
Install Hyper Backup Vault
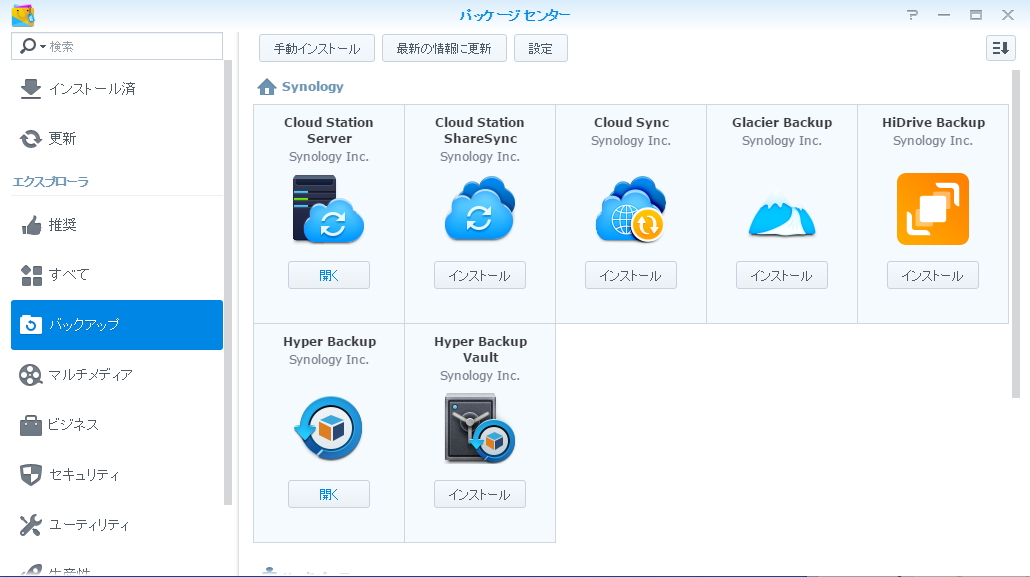click(x=480, y=494)
